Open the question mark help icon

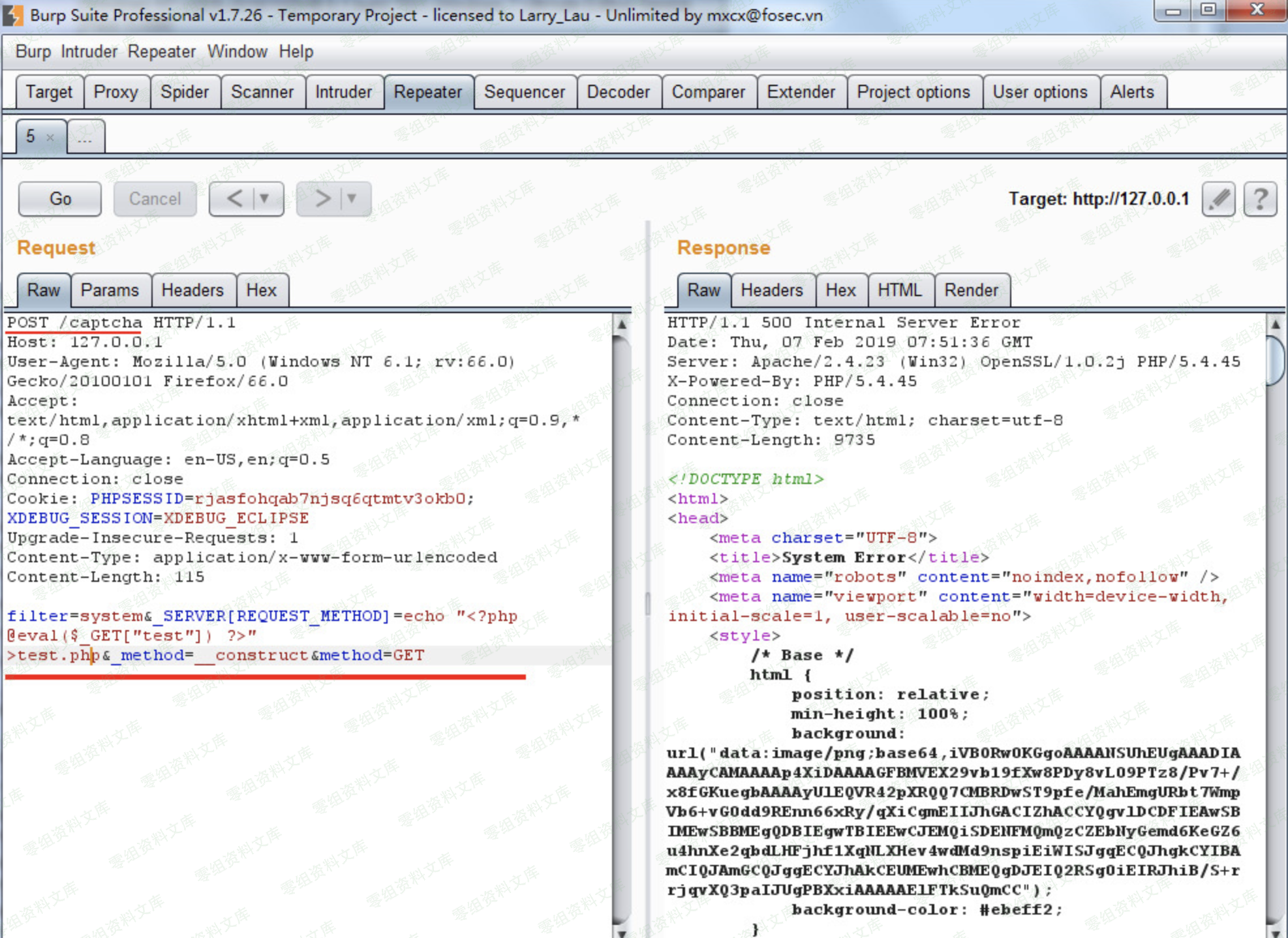click(x=1260, y=199)
